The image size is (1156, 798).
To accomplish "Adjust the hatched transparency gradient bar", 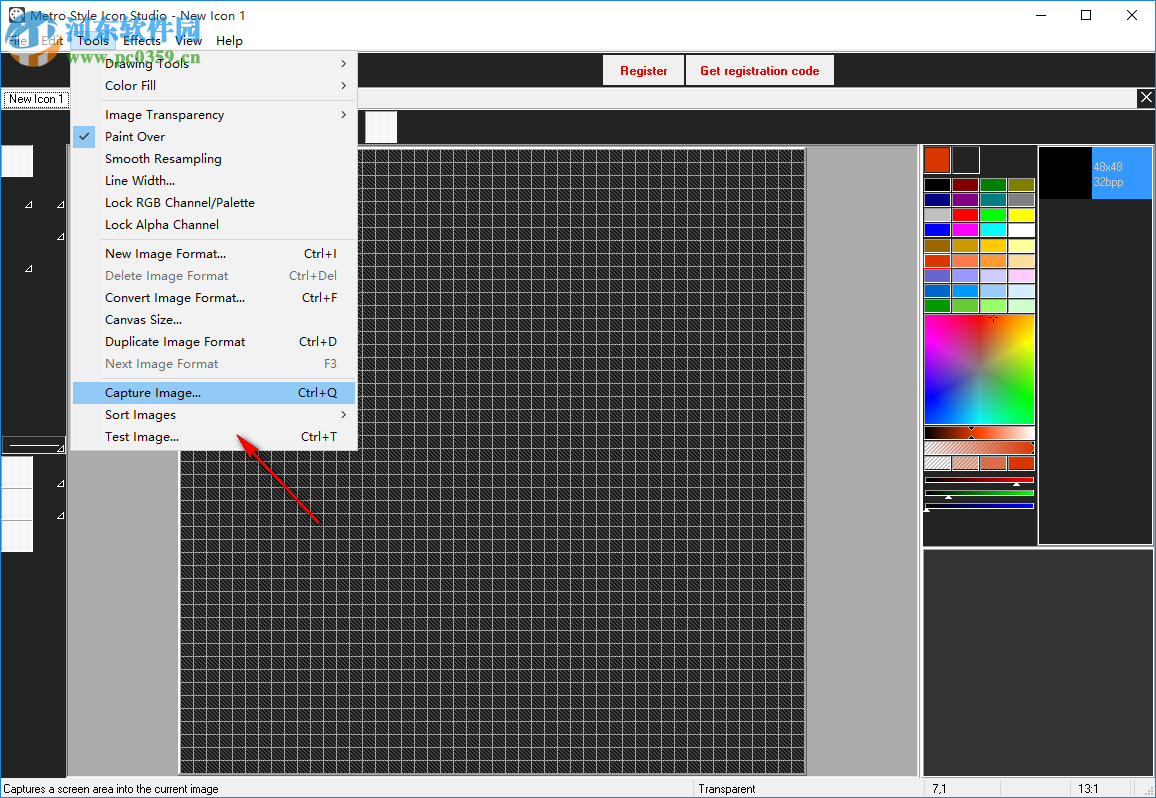I will [979, 448].
